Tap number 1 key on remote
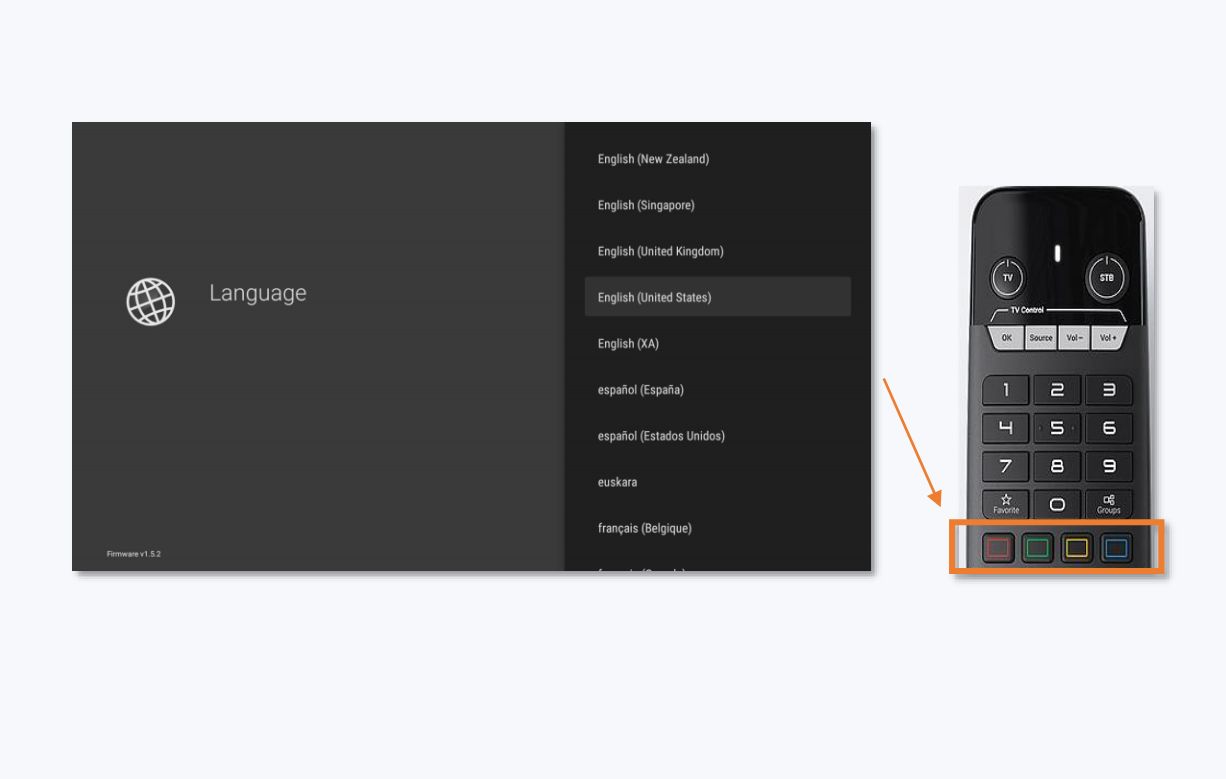This screenshot has height=779, width=1226. click(x=1006, y=390)
